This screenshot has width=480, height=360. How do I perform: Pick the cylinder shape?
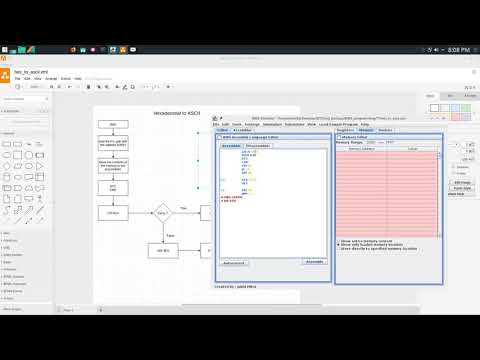(7, 177)
